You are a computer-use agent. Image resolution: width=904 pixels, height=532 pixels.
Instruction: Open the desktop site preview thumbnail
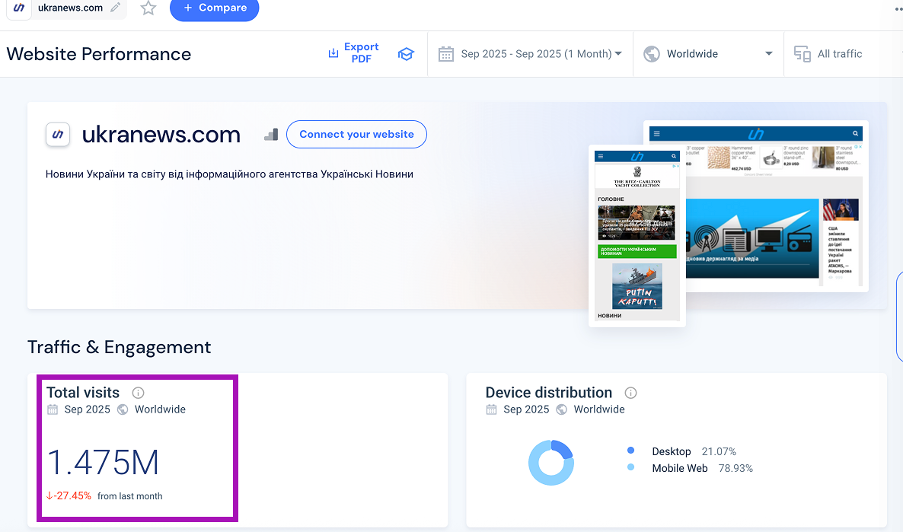coord(770,205)
